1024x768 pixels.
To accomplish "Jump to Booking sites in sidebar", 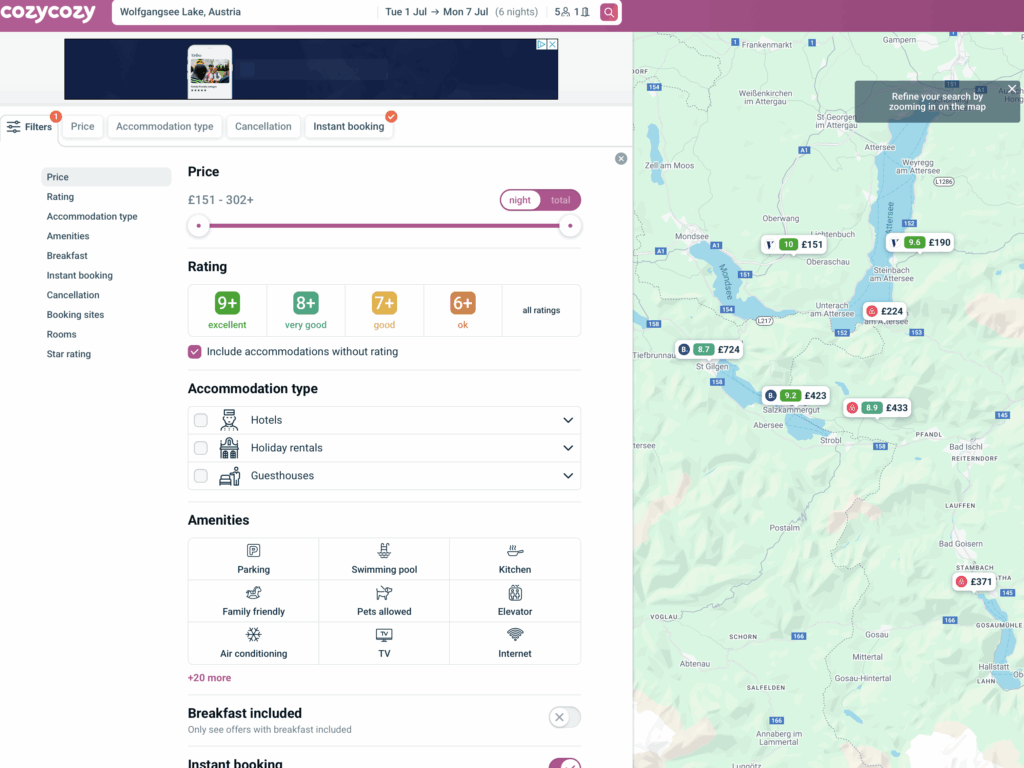I will point(75,314).
